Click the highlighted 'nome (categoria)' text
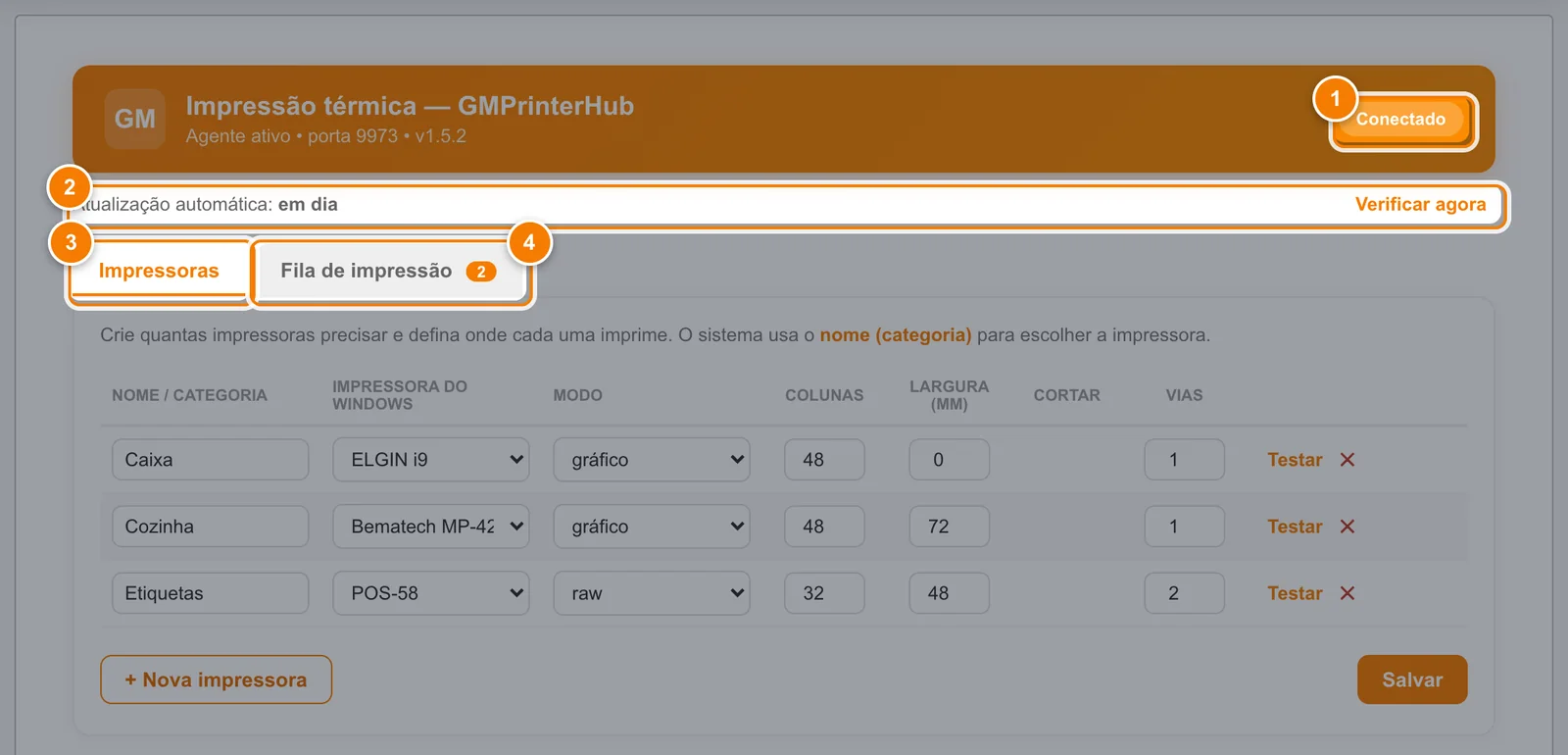 [896, 335]
